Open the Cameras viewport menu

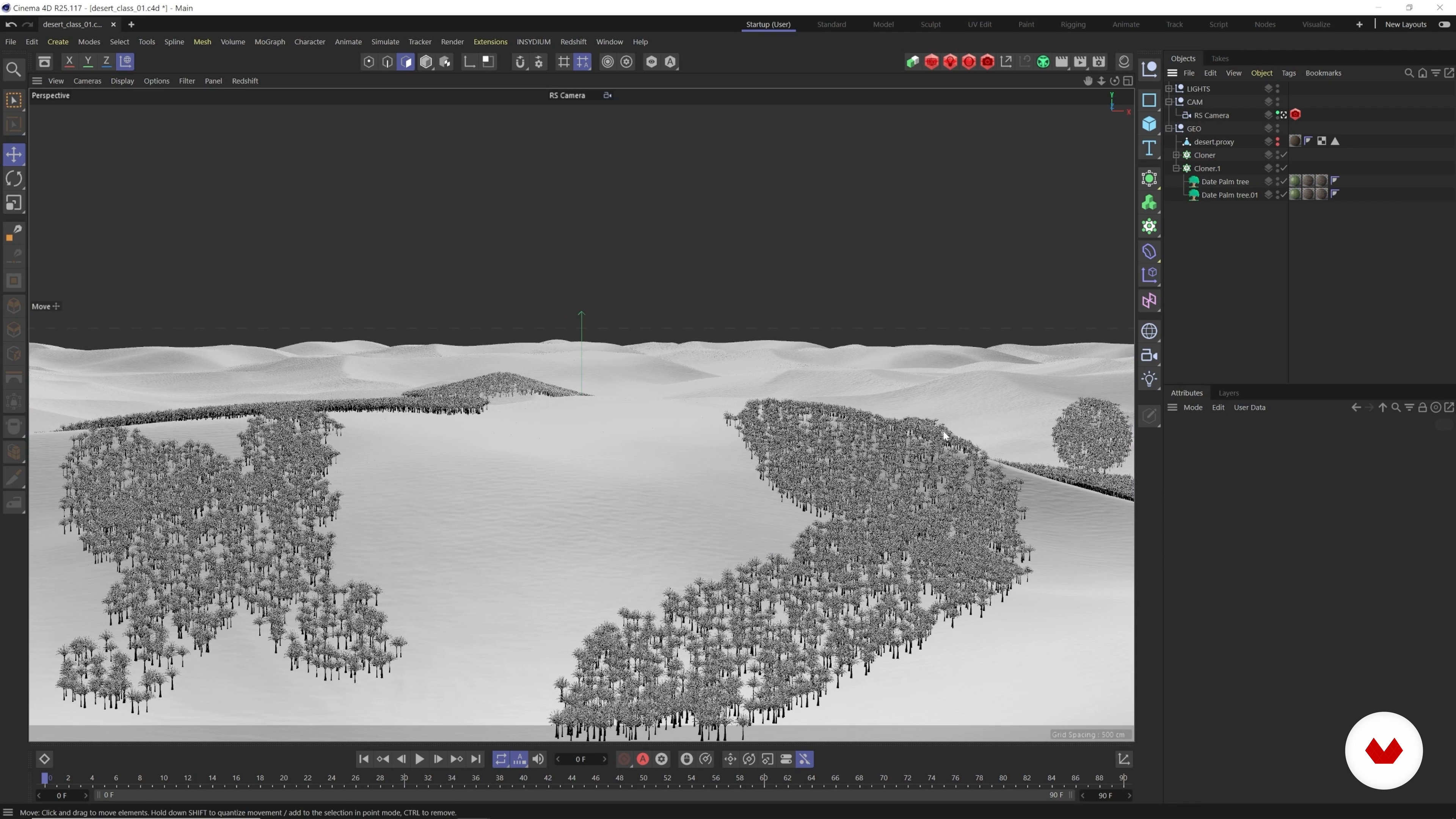point(87,81)
